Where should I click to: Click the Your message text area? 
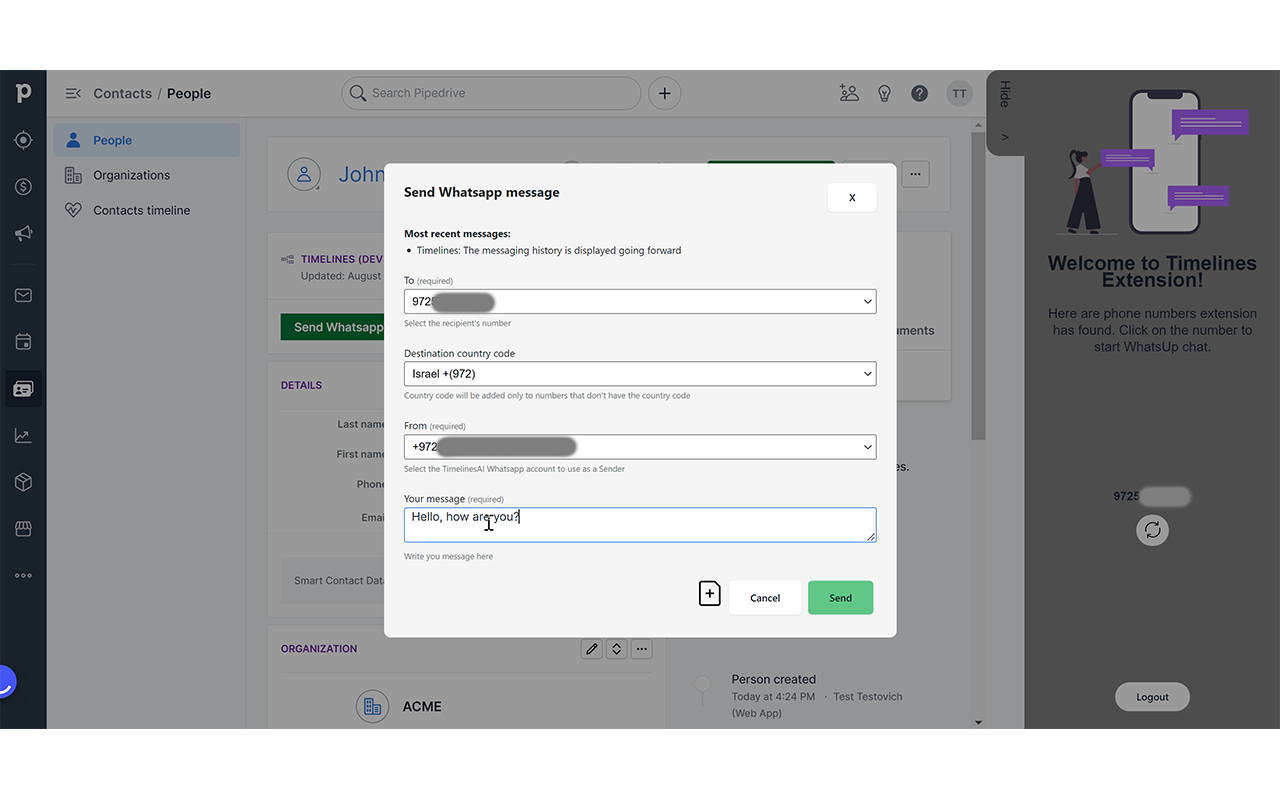tap(640, 525)
